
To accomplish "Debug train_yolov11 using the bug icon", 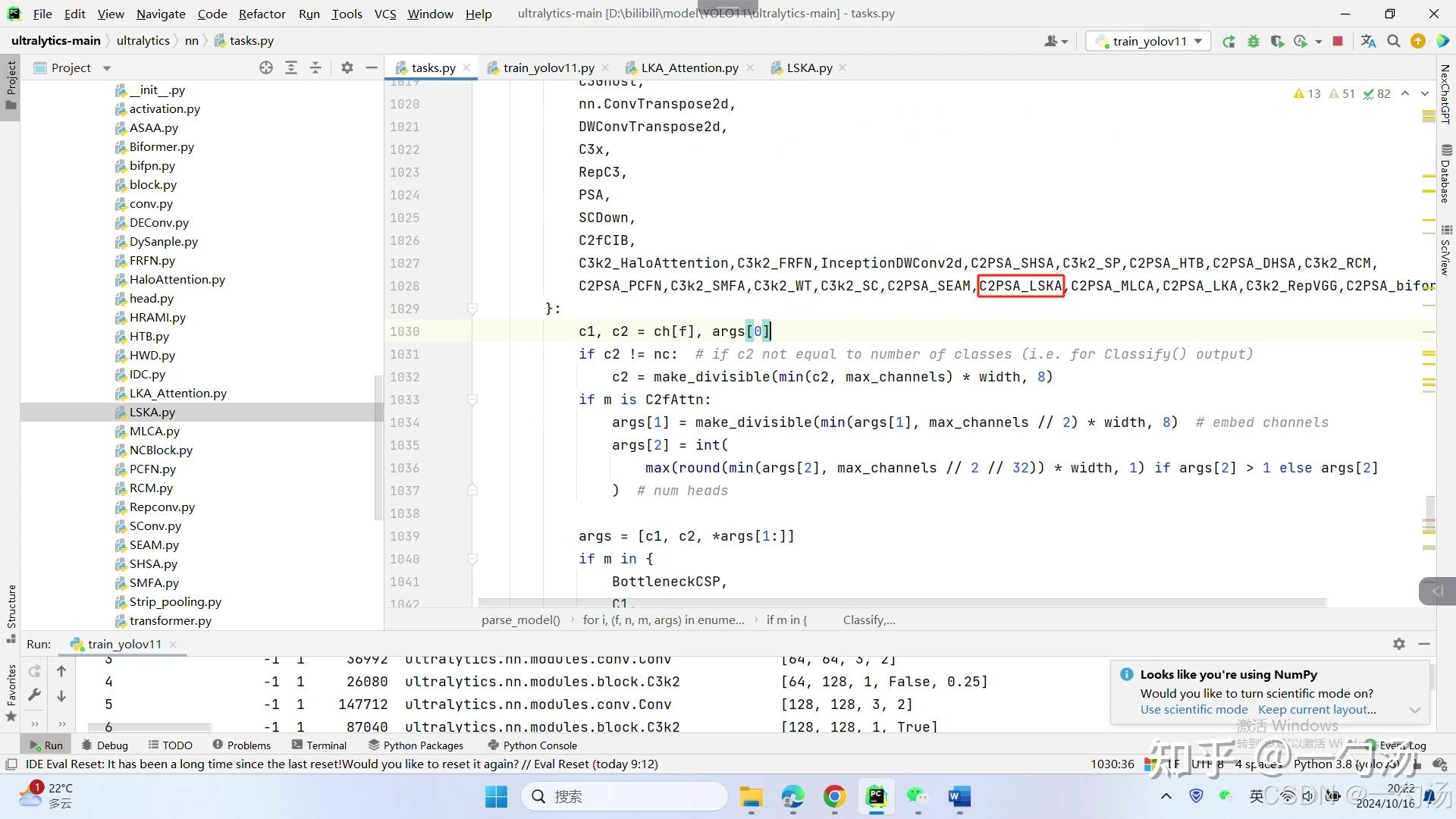I will (1253, 41).
